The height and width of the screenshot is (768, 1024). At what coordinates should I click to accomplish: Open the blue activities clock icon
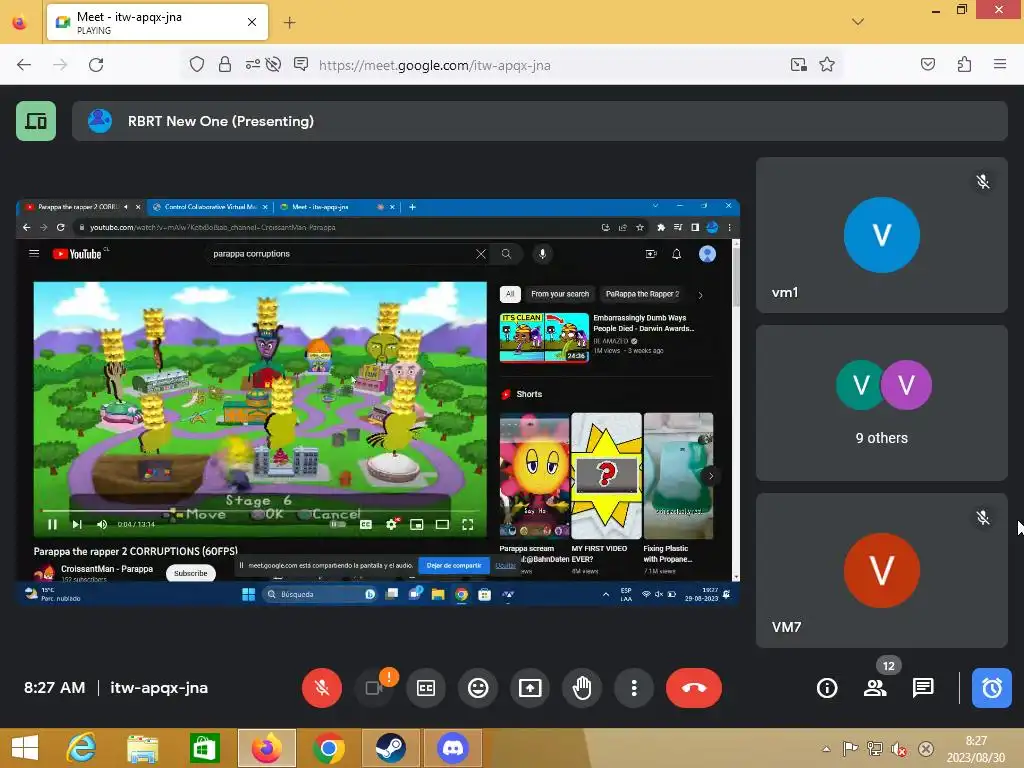[991, 688]
